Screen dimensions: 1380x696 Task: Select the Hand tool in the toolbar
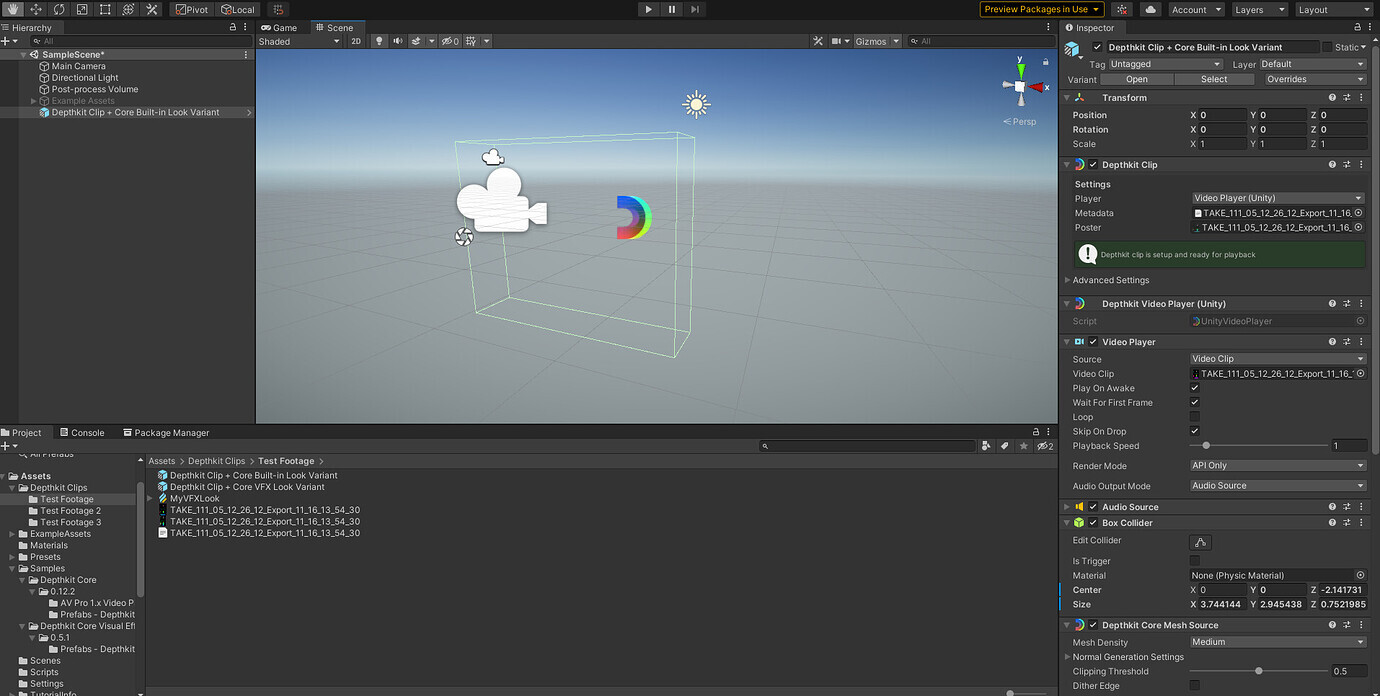13,9
